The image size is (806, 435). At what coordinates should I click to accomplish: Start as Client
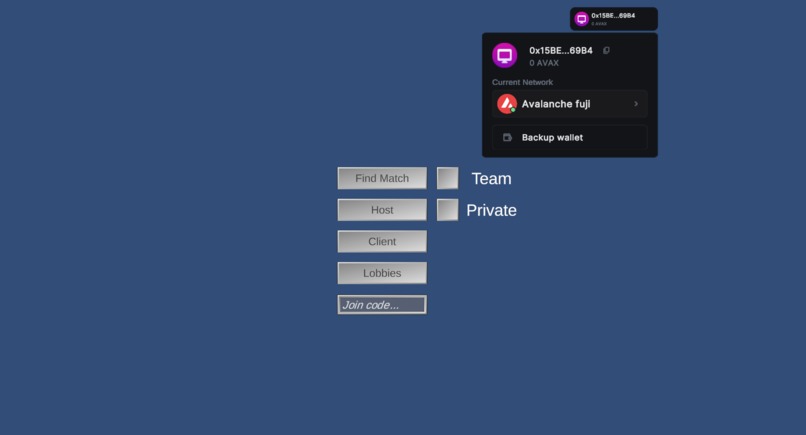point(382,242)
